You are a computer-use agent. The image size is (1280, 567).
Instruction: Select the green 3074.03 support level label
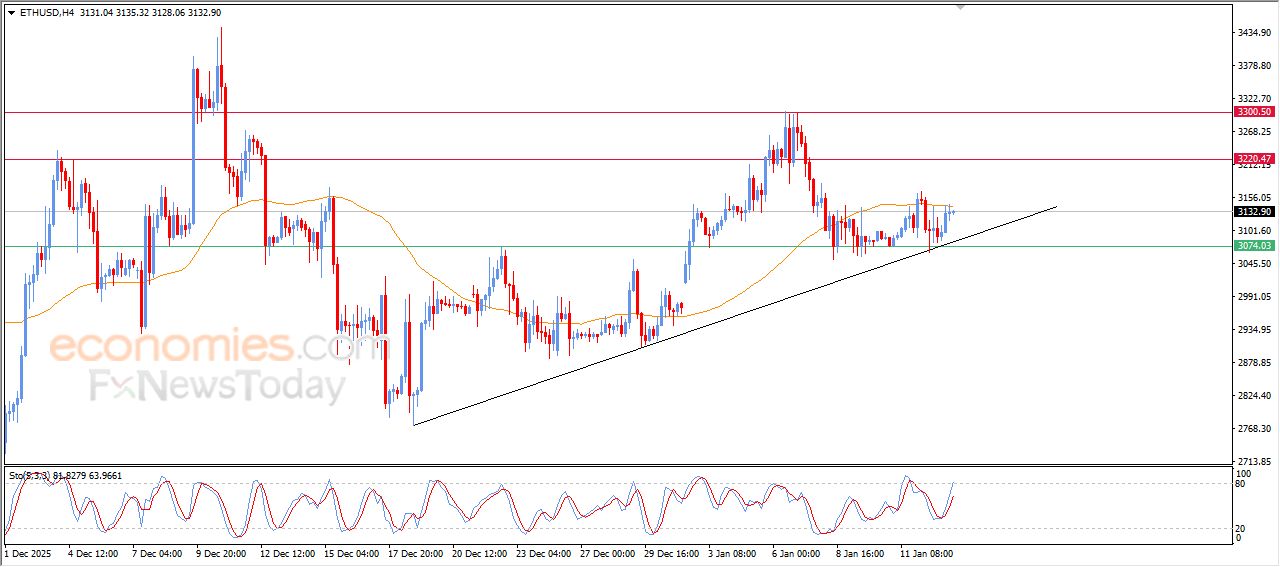[1253, 245]
